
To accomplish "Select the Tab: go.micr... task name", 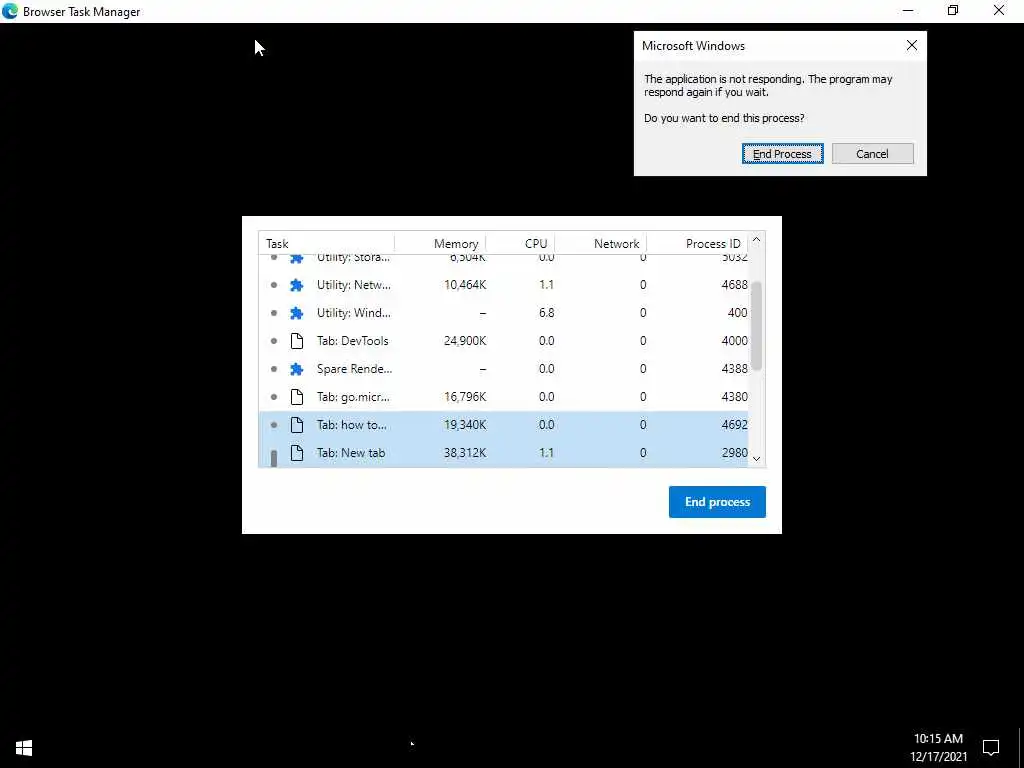I will point(353,397).
